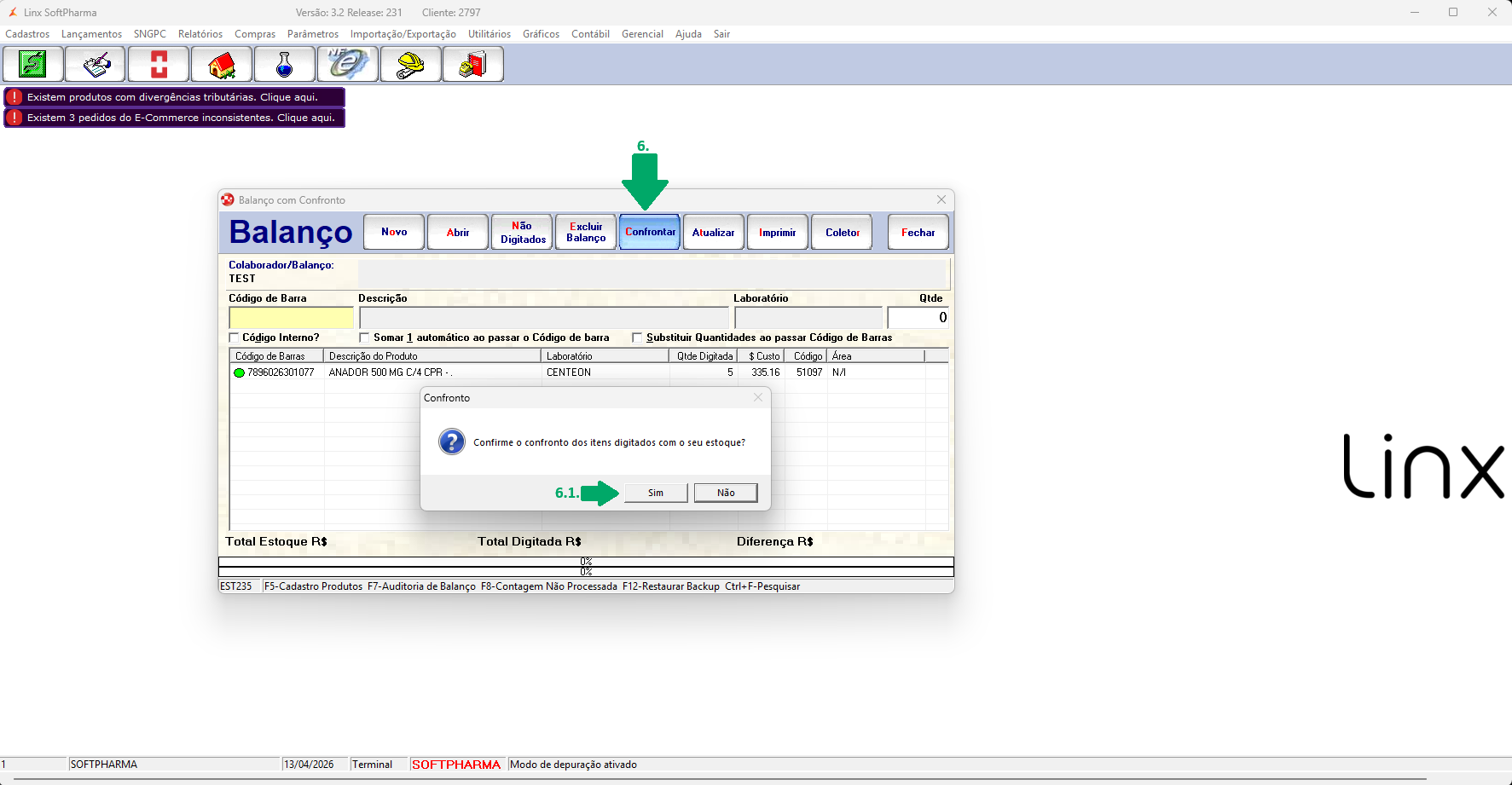The image size is (1512, 785).
Task: Open the Cadastros menu
Action: (x=27, y=34)
